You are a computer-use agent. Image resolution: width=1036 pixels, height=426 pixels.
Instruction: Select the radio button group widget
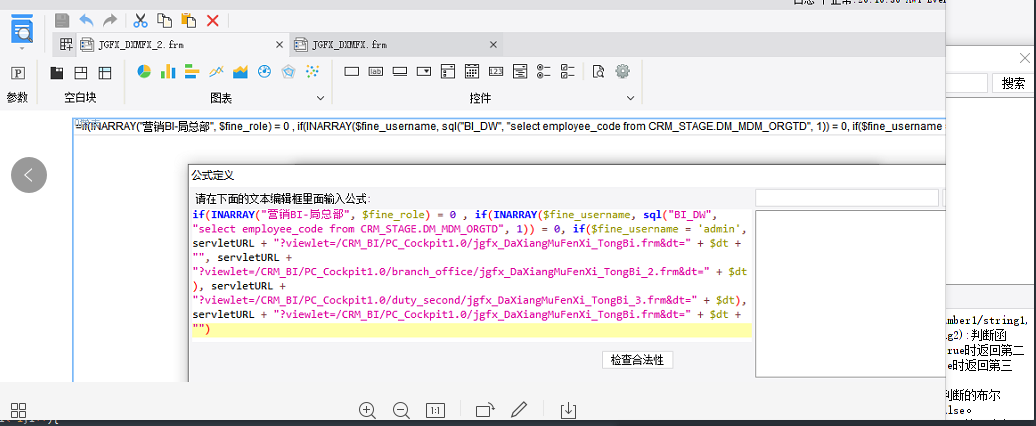pos(544,71)
